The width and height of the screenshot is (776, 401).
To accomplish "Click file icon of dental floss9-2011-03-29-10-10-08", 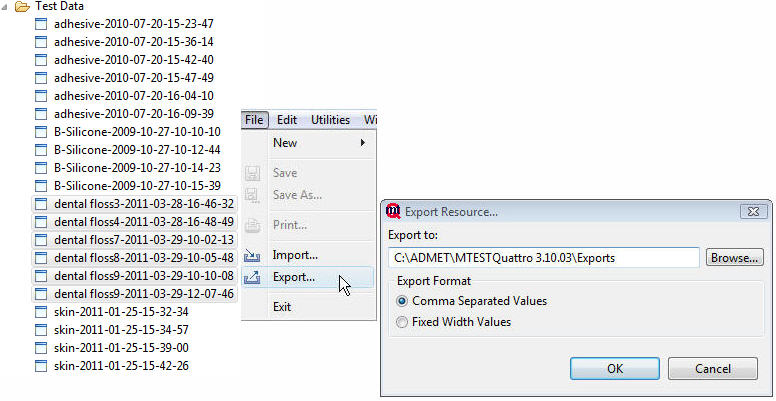I will [x=41, y=276].
